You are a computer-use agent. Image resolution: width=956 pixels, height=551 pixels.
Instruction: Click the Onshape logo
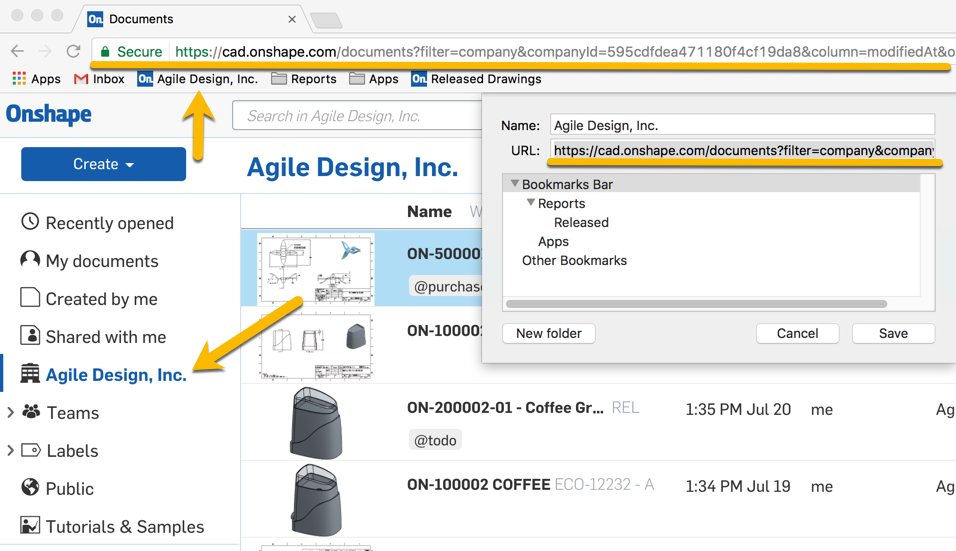pyautogui.click(x=49, y=114)
